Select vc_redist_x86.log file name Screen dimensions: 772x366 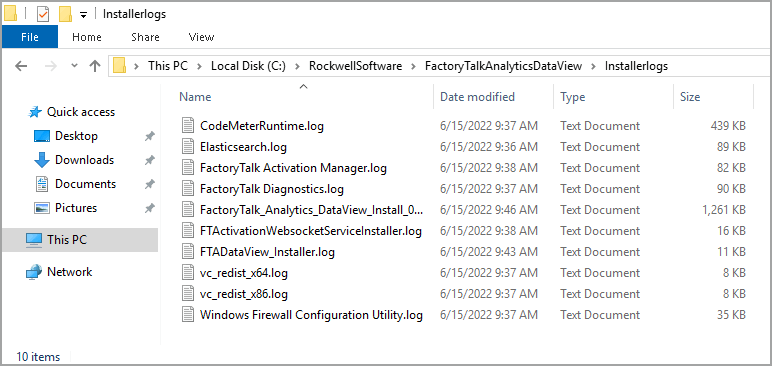pos(244,295)
